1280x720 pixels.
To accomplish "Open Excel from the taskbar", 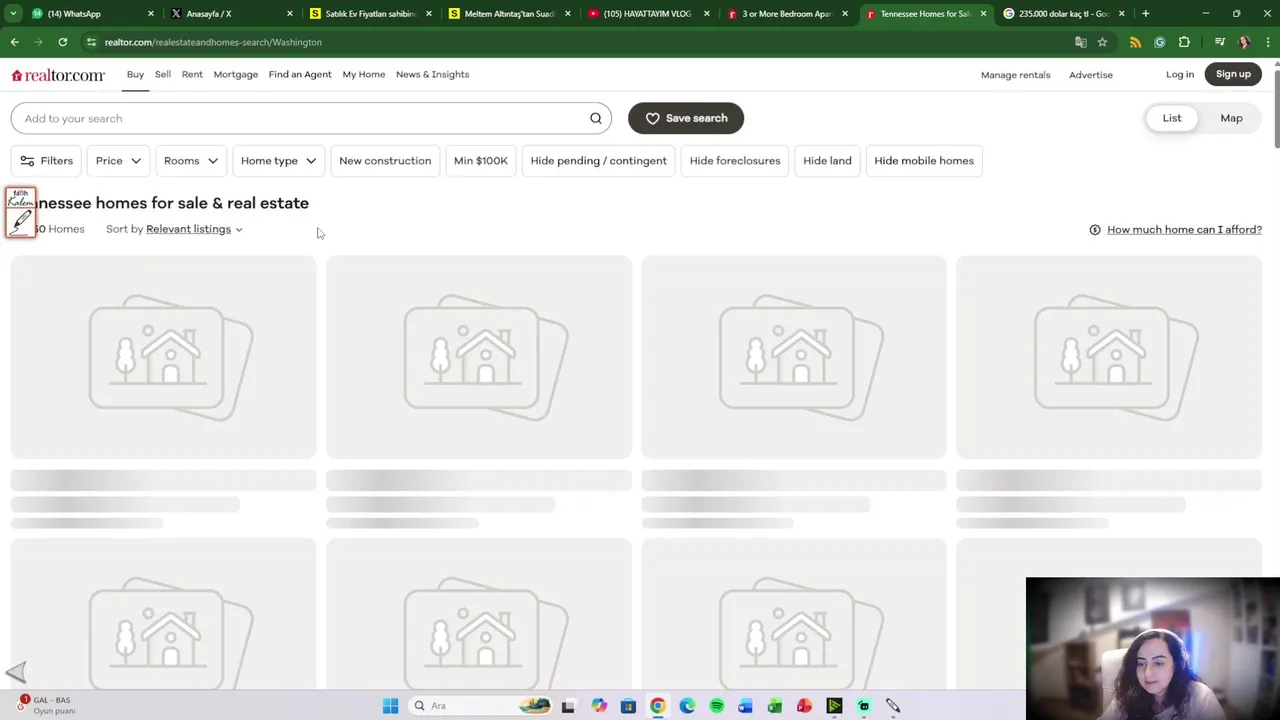I will [x=775, y=706].
